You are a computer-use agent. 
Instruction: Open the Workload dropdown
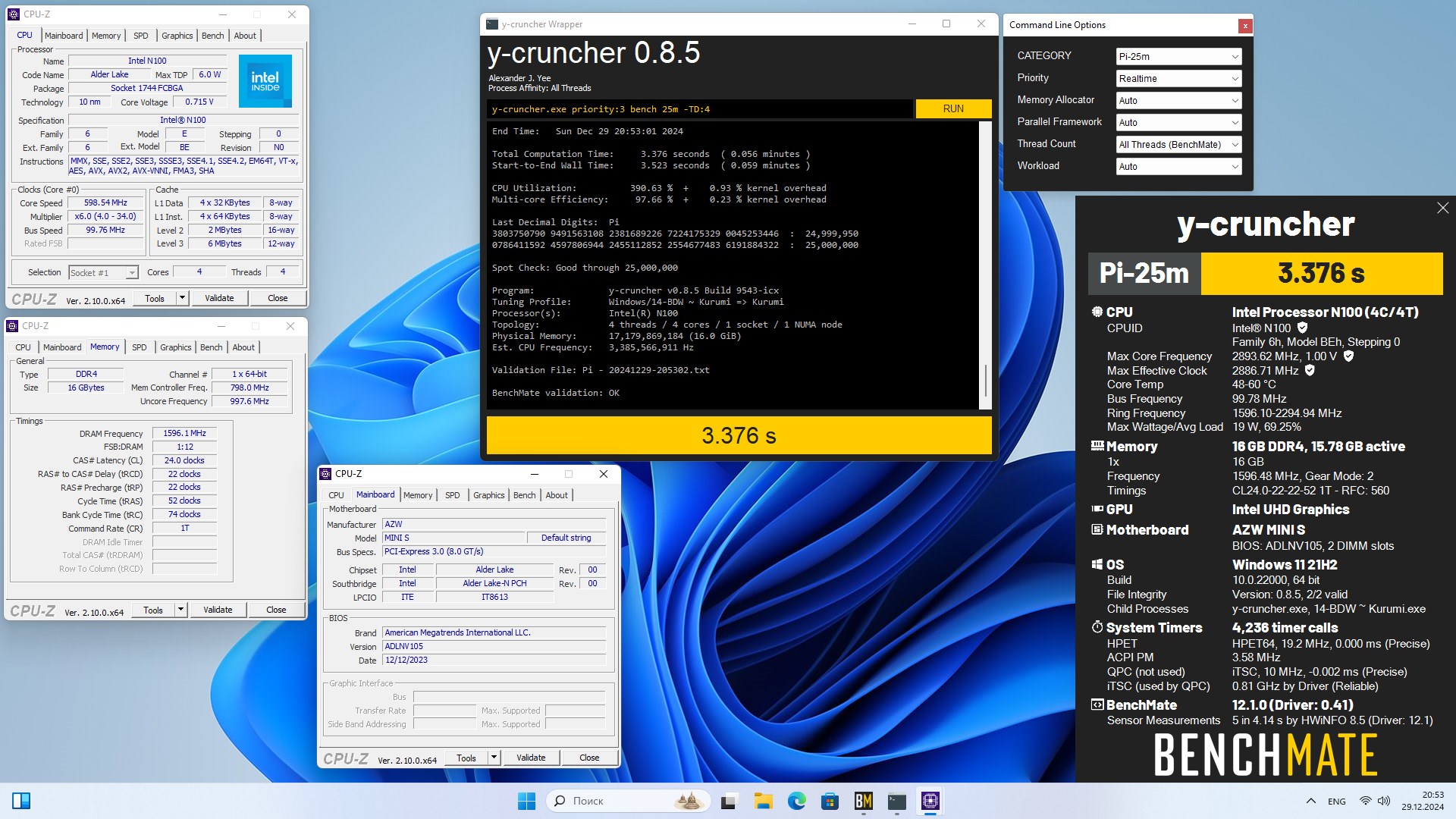click(1178, 167)
